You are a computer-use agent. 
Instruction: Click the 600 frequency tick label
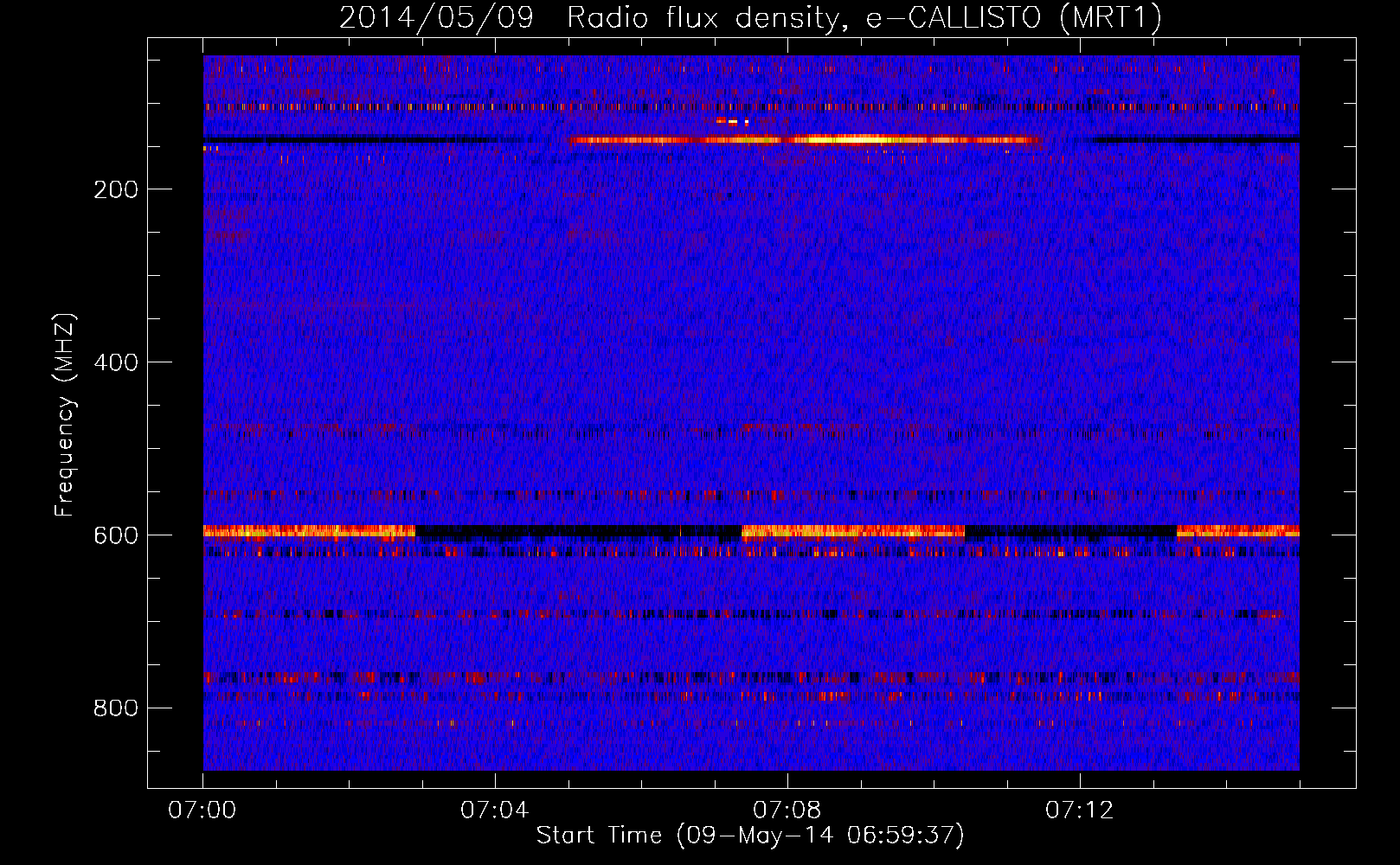pos(116,535)
